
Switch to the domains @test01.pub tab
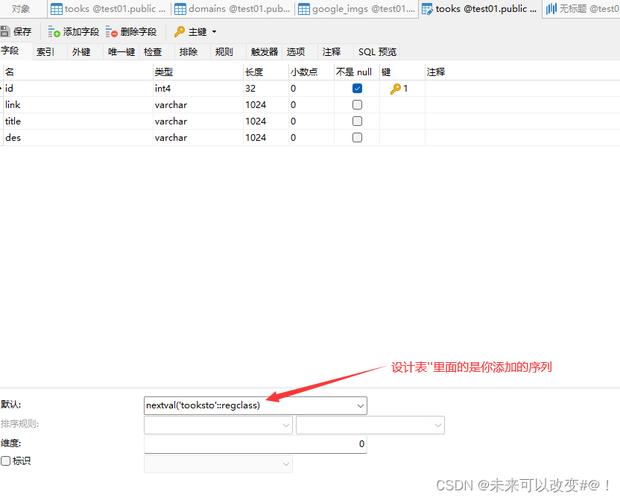[232, 9]
